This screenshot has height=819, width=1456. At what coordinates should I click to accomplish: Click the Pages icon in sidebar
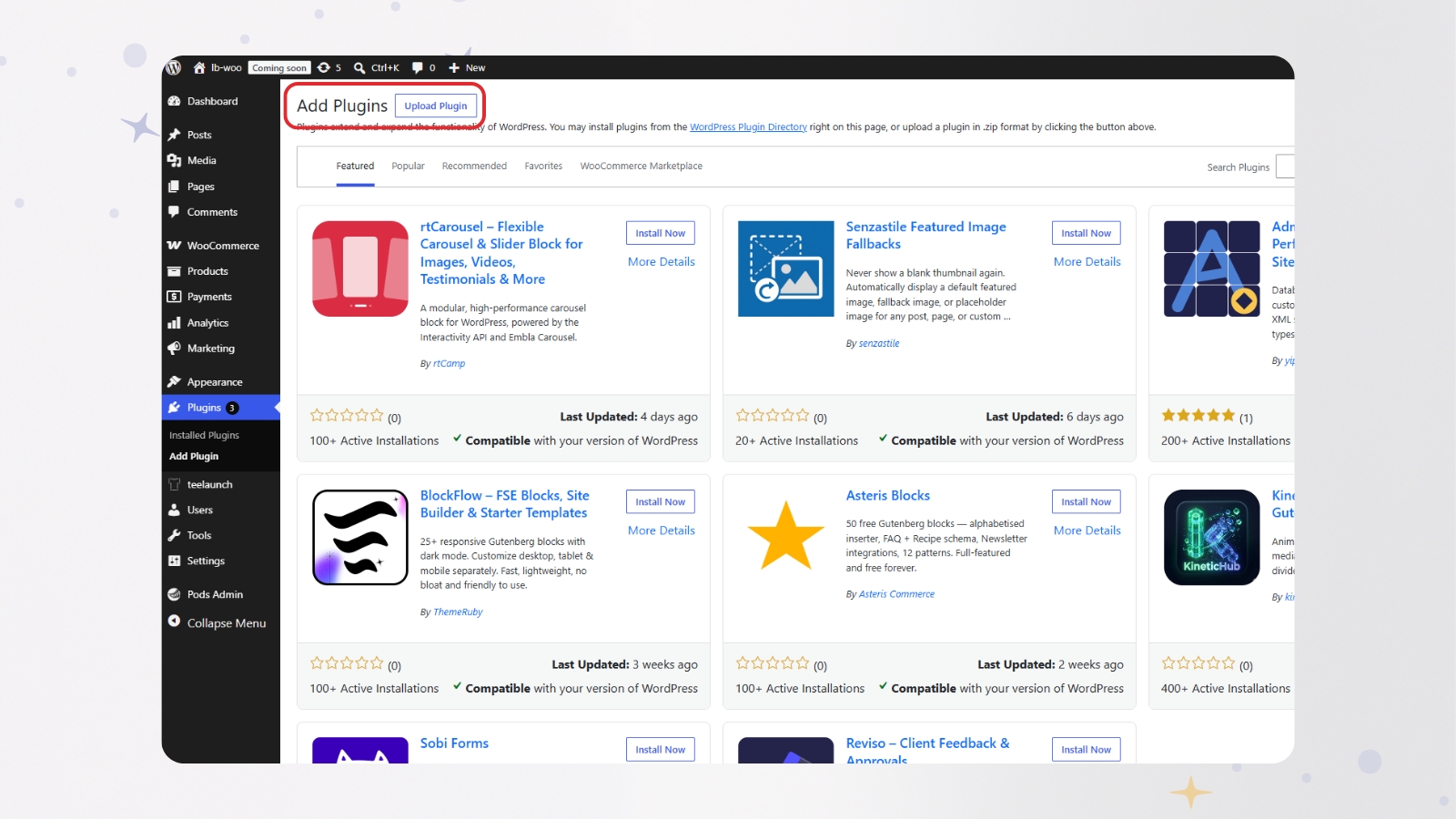[174, 187]
